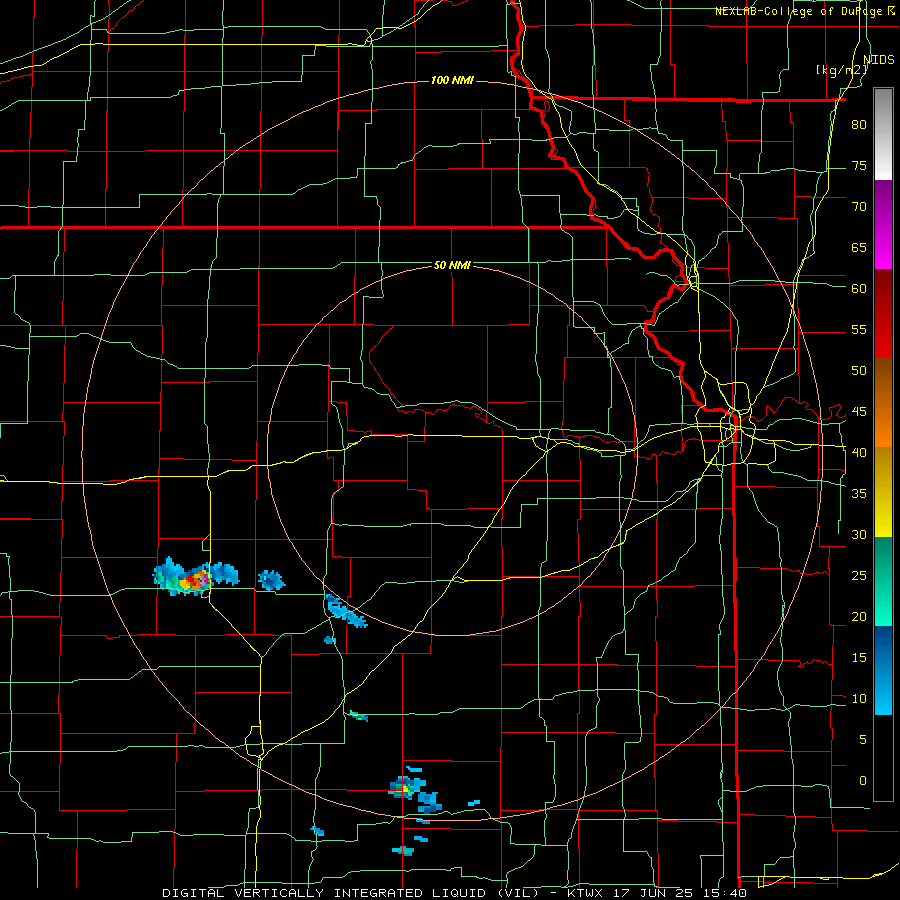The height and width of the screenshot is (900, 900).
Task: Click the legend value 20
Action: [x=859, y=616]
